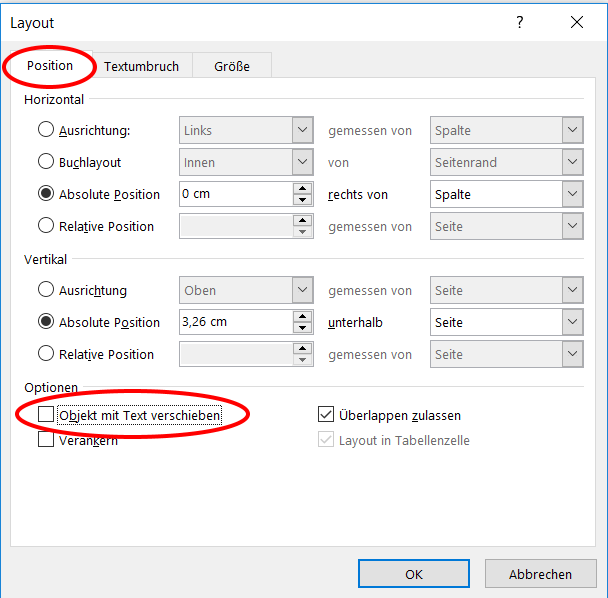
Task: Select horizontal 'Ausrichtung' radio button
Action: [46, 130]
